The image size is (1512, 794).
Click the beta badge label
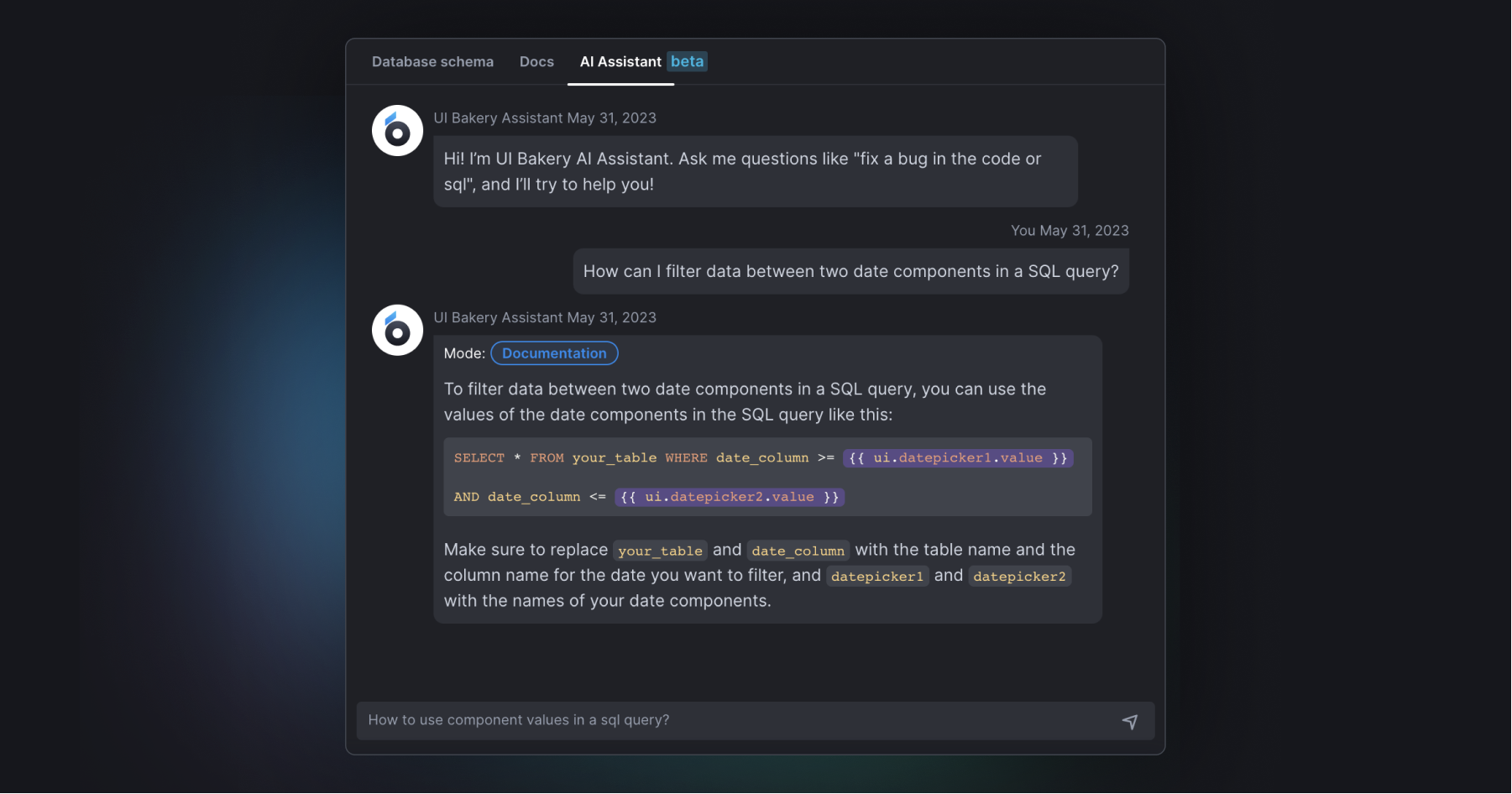tap(687, 61)
